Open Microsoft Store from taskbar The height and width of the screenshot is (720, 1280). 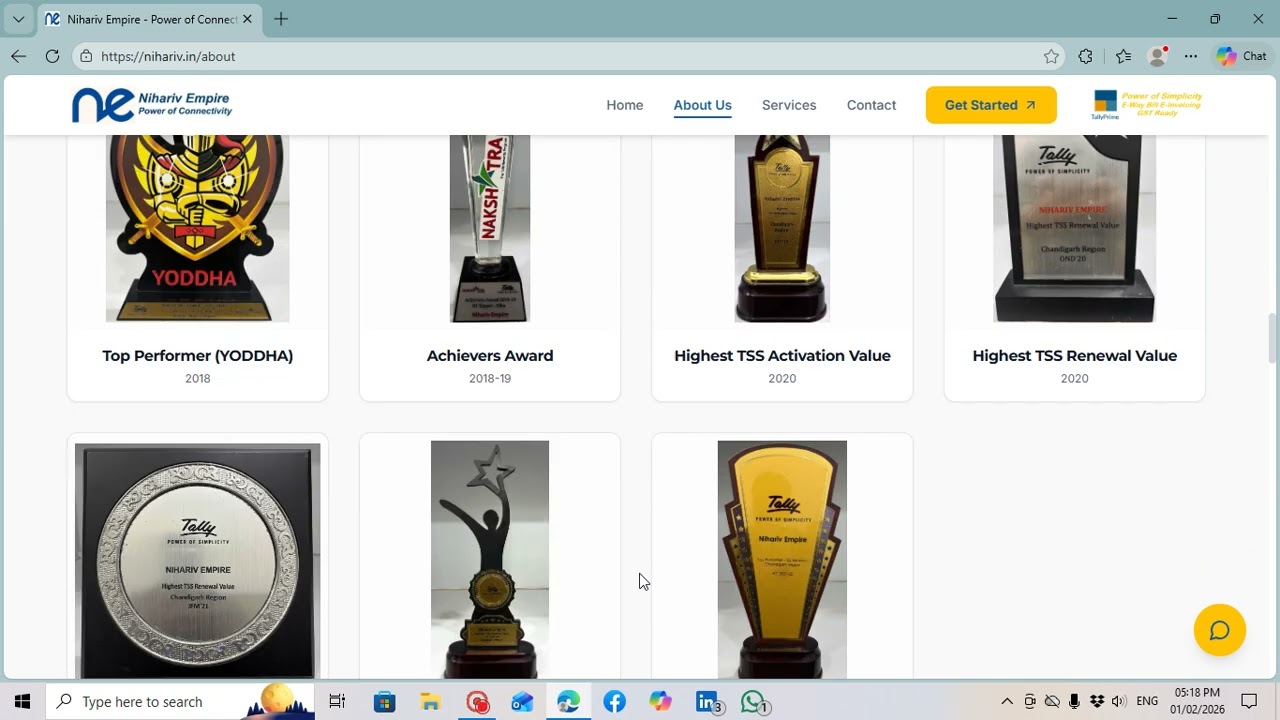pos(384,702)
